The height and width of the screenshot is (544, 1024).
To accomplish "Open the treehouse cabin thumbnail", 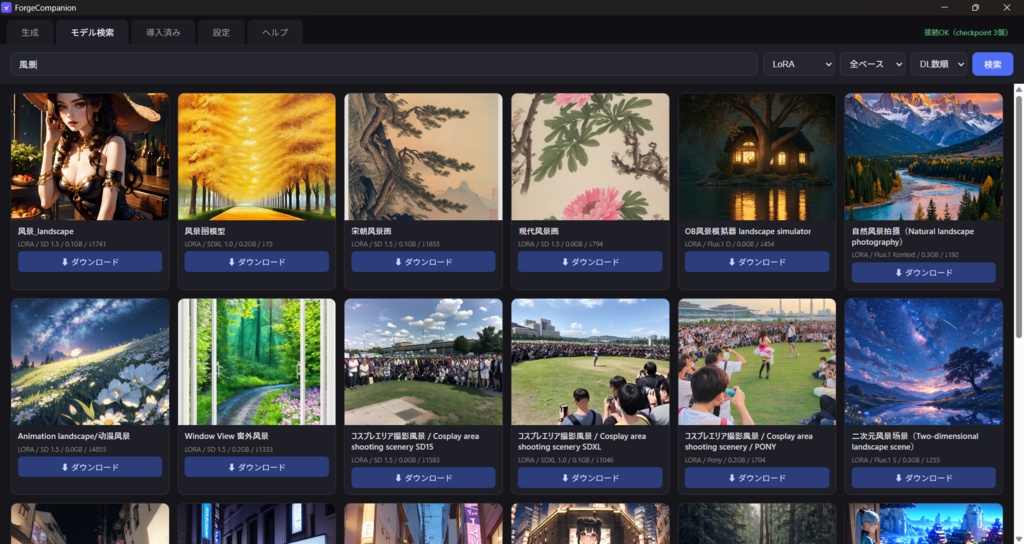I will (757, 157).
